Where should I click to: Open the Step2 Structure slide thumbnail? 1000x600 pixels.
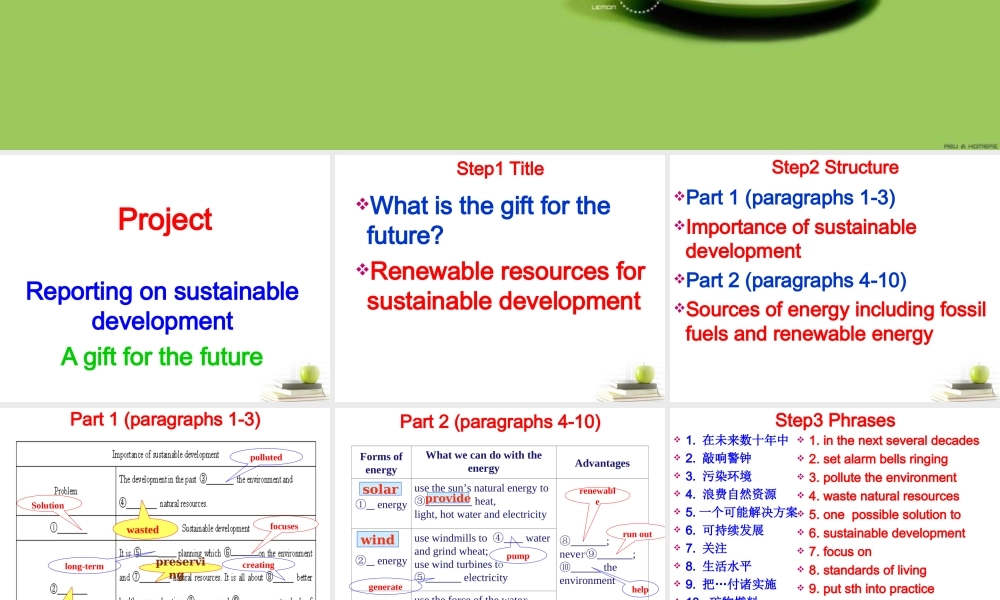pyautogui.click(x=835, y=278)
